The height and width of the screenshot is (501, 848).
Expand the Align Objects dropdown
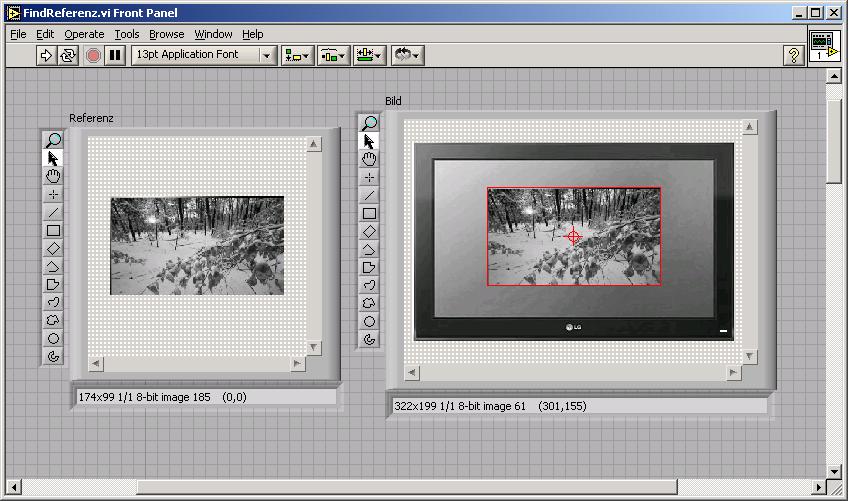297,56
